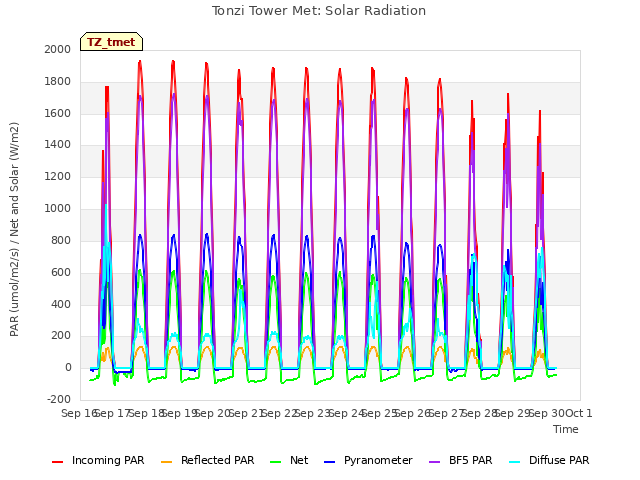Click the 1000 y-axis tick label
Viewport: 640px width, 480px height.
58,209
